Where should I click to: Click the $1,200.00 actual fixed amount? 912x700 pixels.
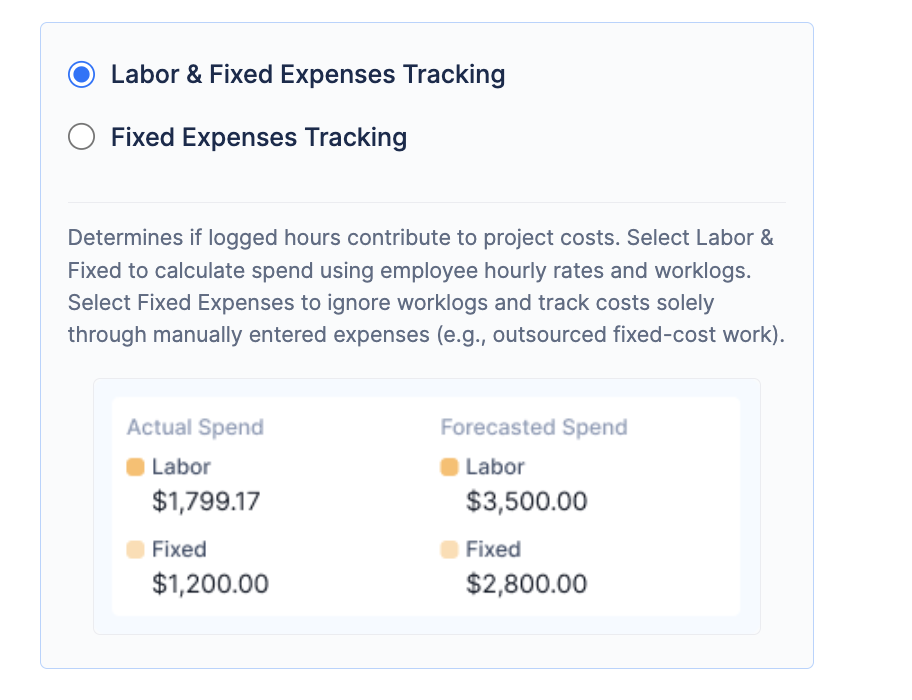210,583
